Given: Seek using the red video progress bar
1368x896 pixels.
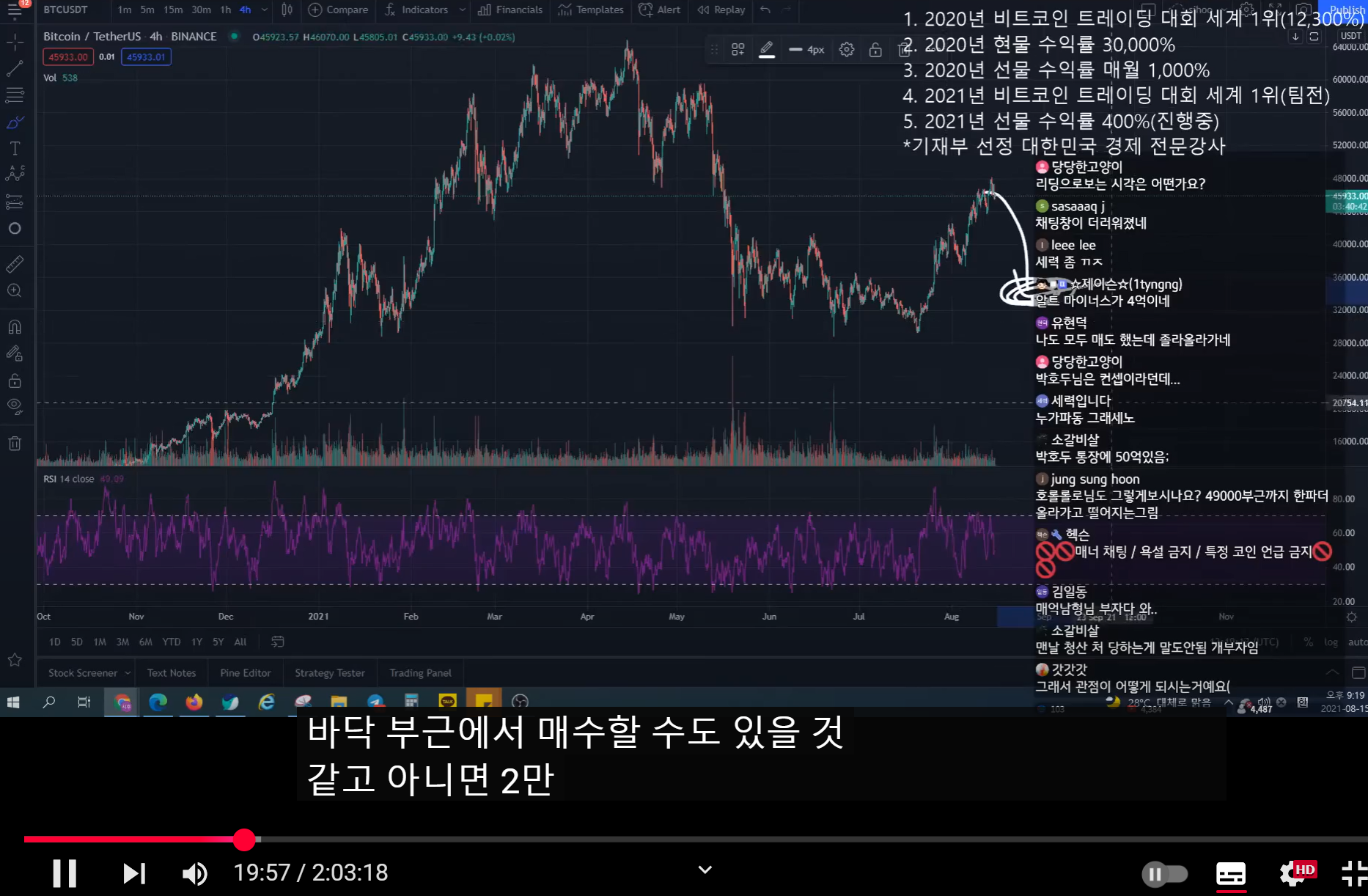Looking at the screenshot, I should coord(696,839).
